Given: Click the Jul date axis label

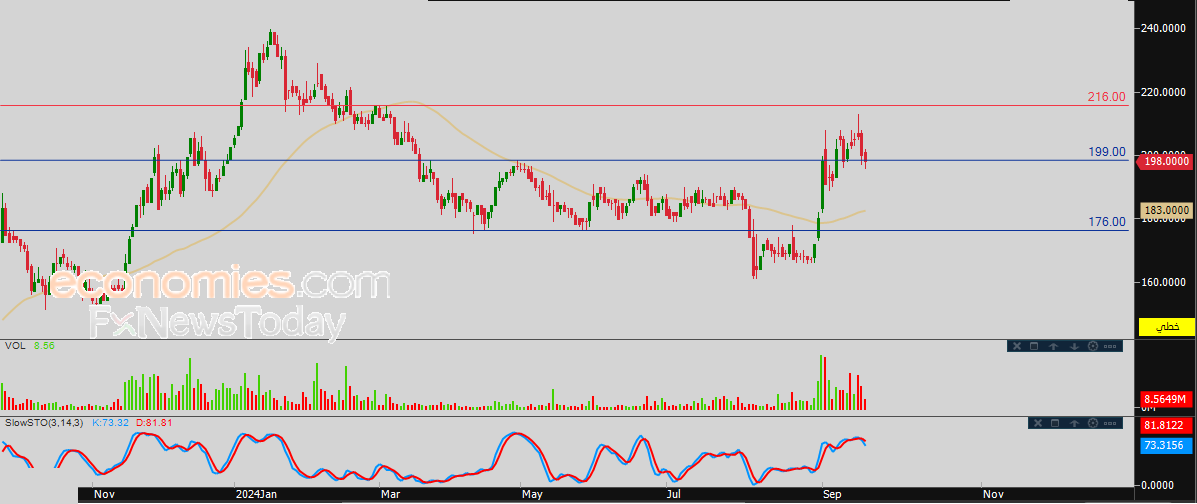Looking at the screenshot, I should click(x=674, y=495).
